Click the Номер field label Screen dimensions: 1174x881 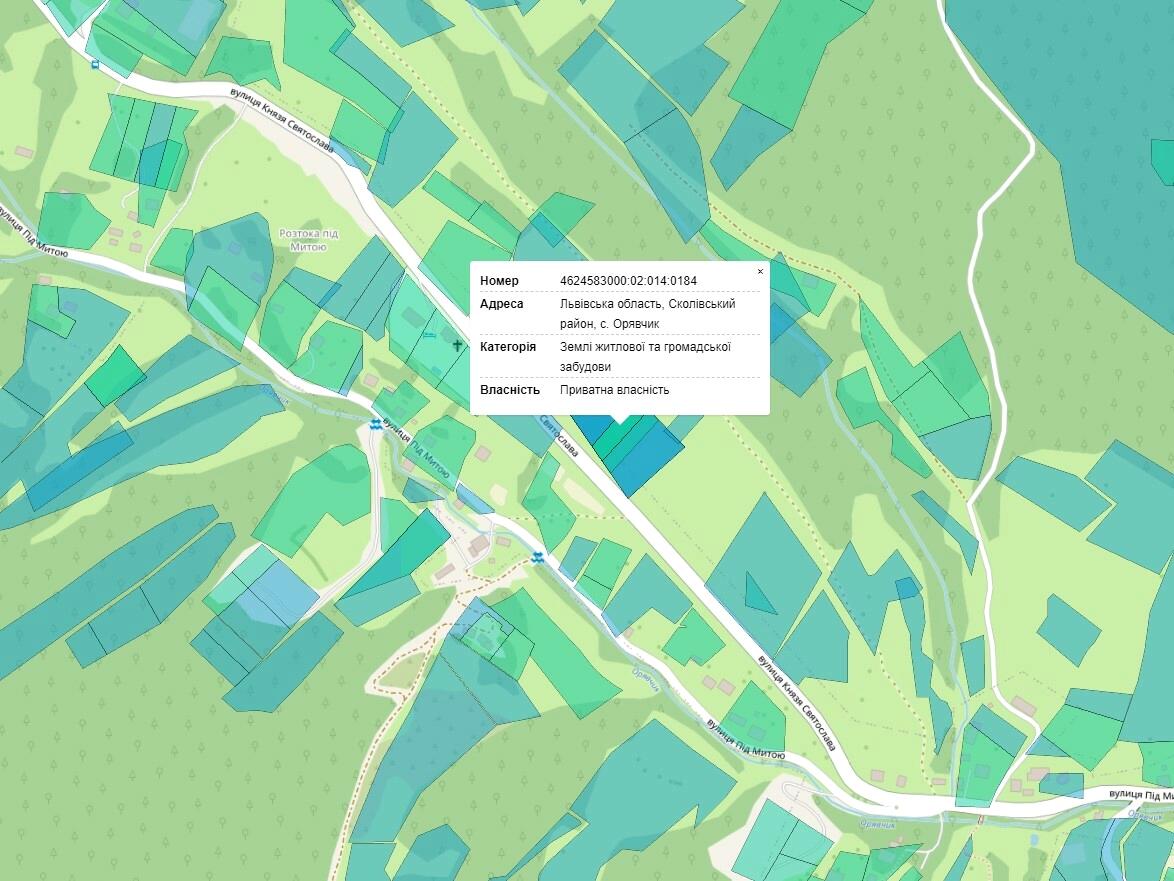499,281
